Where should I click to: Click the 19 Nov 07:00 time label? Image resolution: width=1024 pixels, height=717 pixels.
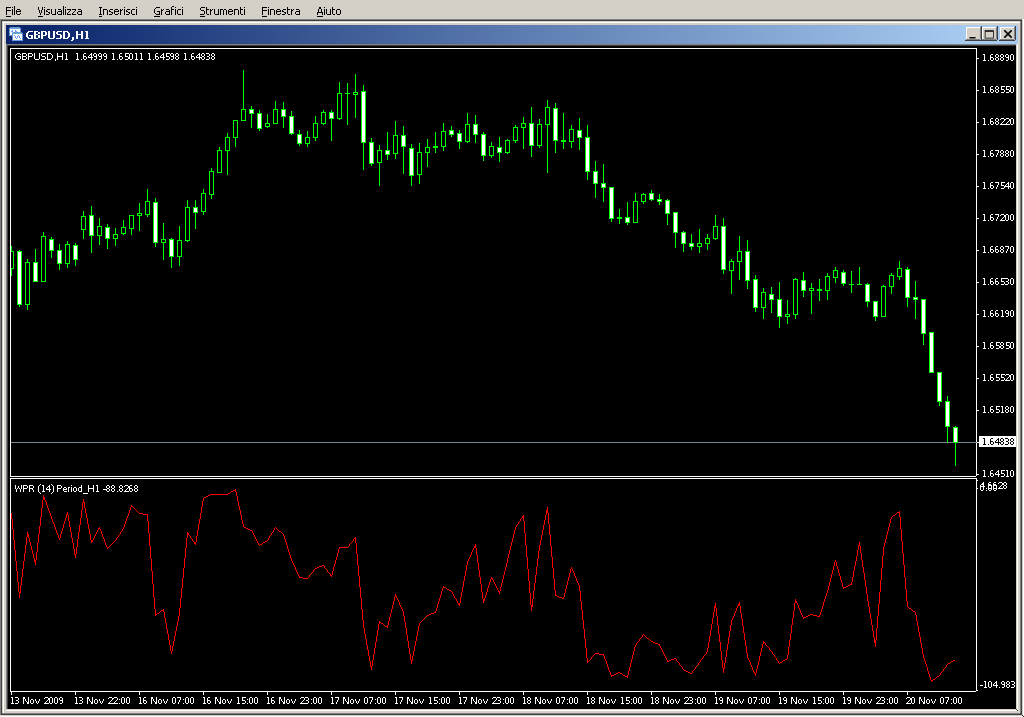click(742, 701)
